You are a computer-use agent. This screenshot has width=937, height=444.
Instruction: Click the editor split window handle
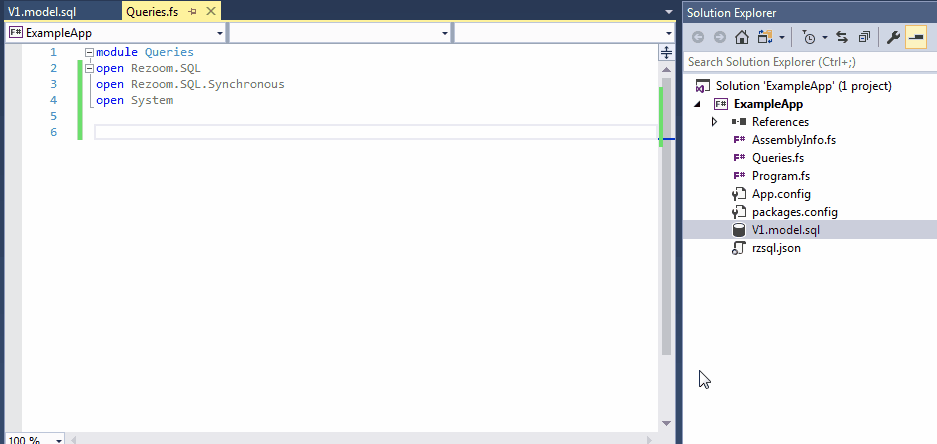pyautogui.click(x=666, y=52)
